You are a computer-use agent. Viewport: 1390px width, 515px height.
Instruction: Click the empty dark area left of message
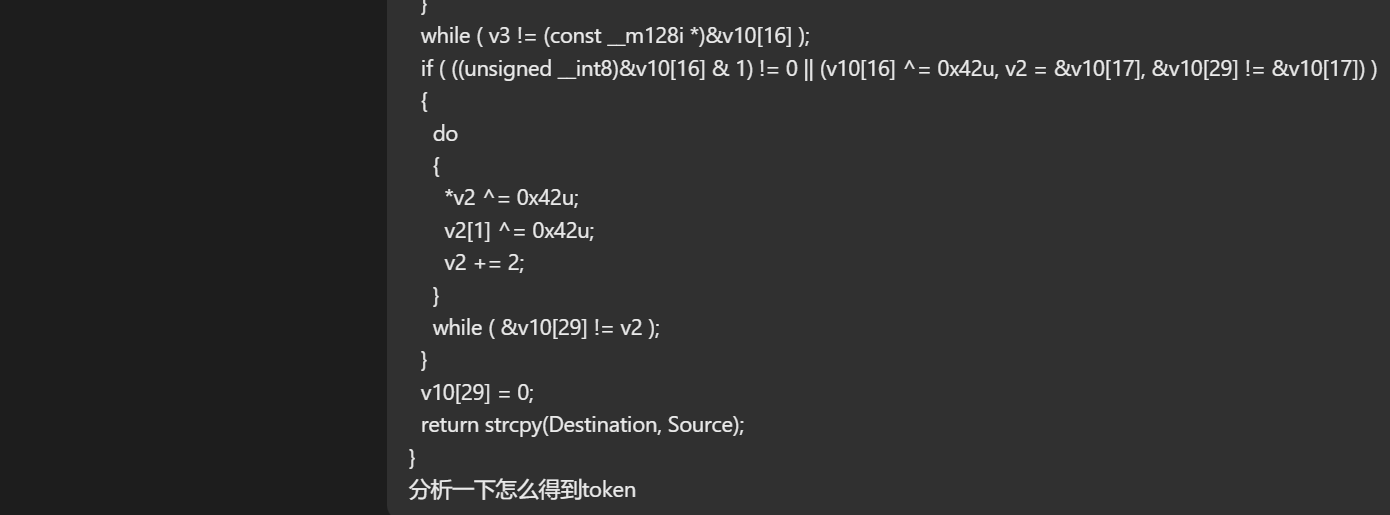(190, 260)
